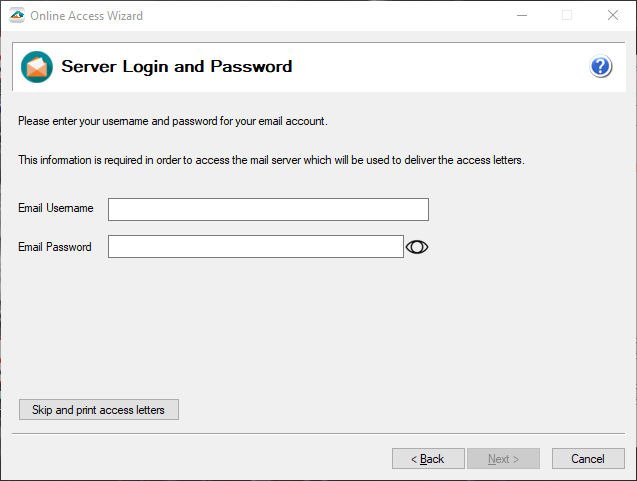Click the greyed-out Next button
Screen dimensions: 637x481
click(x=503, y=459)
